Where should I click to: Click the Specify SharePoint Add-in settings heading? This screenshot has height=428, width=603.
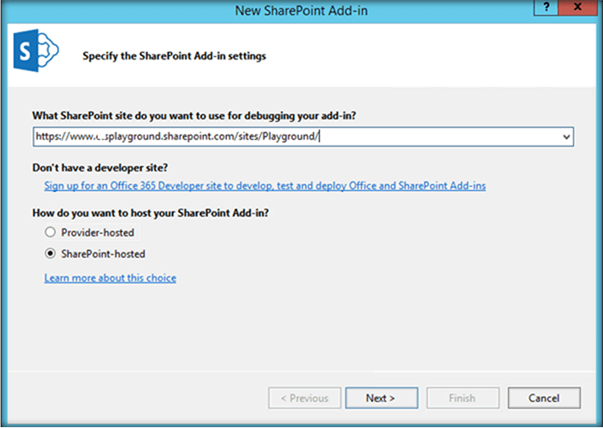173,57
